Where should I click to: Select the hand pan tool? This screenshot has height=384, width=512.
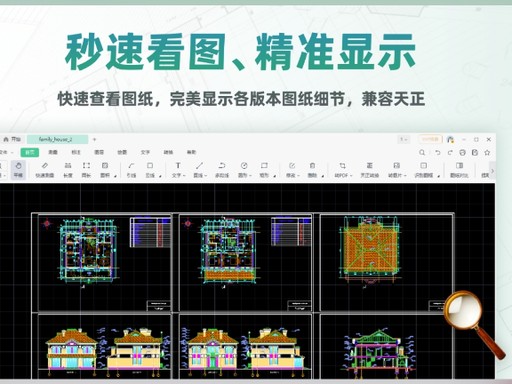18,169
